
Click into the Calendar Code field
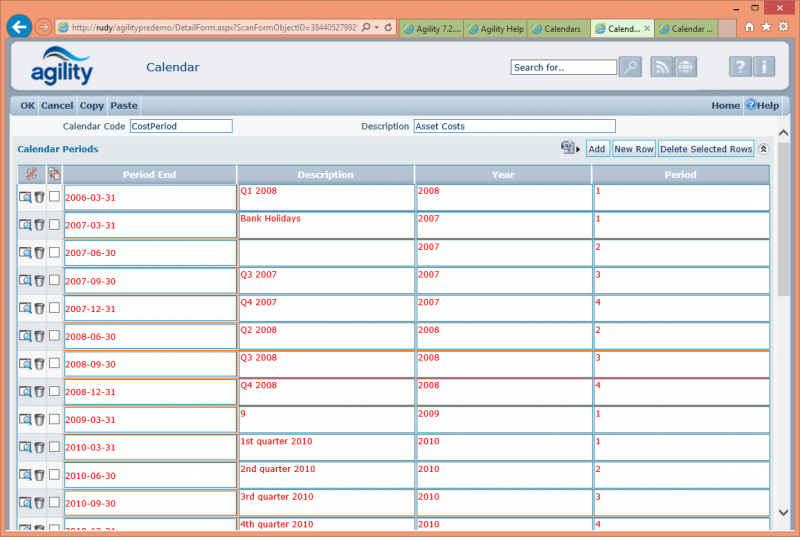tap(180, 126)
